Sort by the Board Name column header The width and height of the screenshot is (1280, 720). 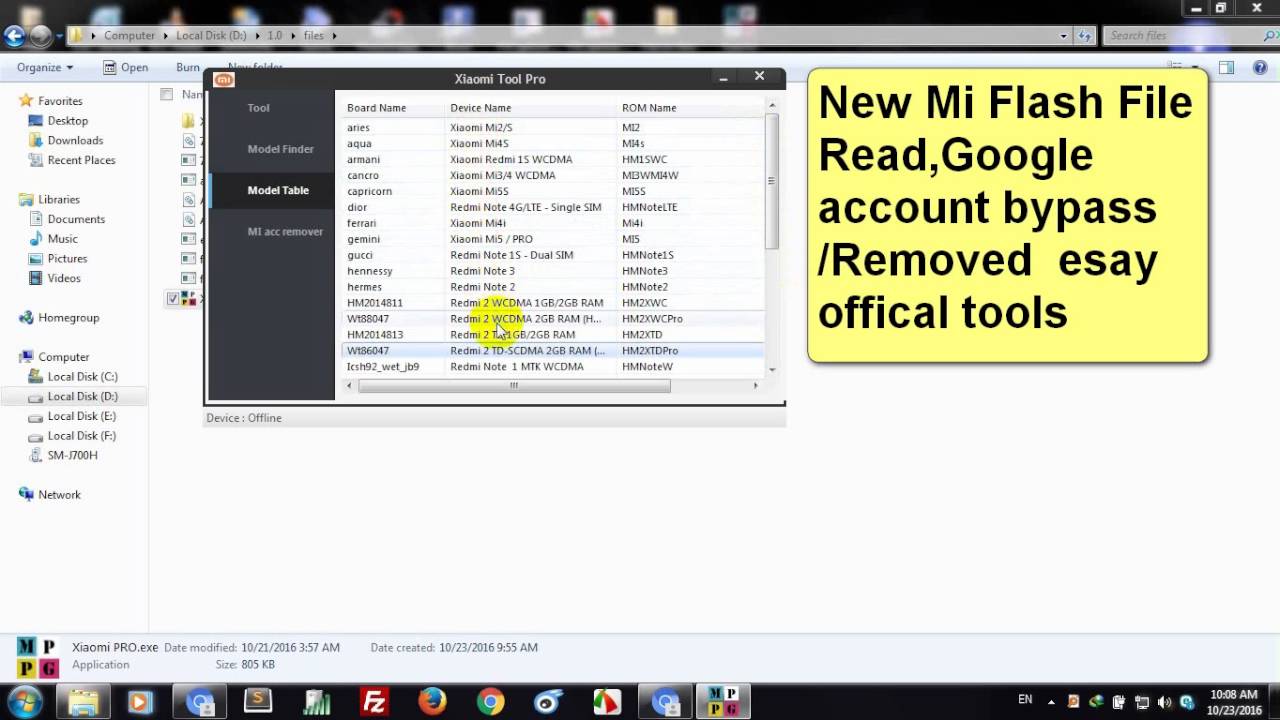point(393,108)
